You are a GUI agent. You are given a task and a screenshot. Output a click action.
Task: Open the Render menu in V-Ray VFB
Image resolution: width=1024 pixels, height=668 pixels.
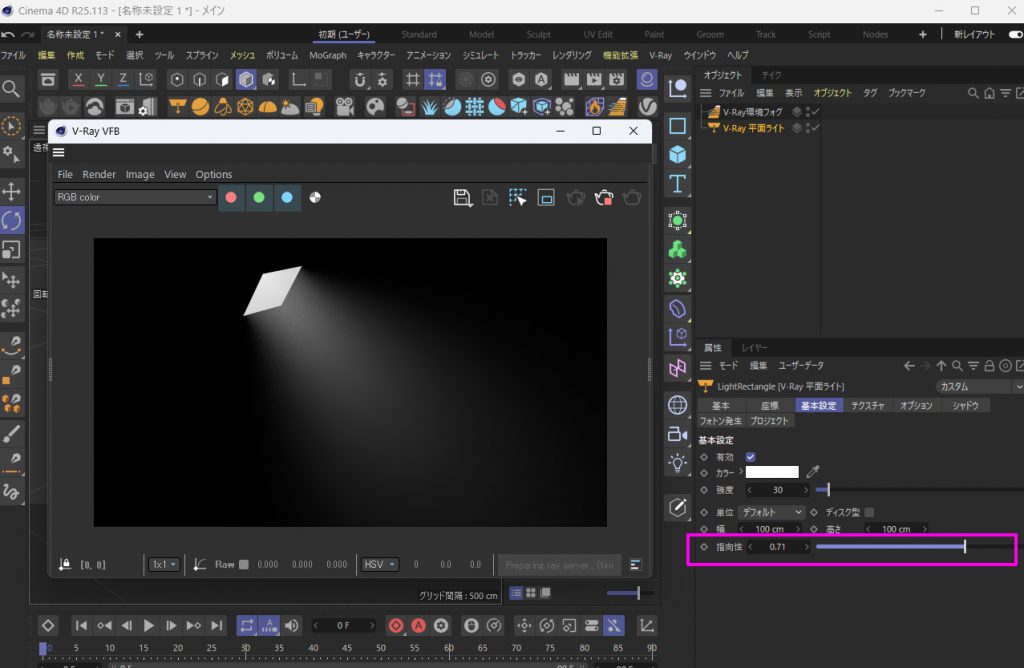(99, 174)
